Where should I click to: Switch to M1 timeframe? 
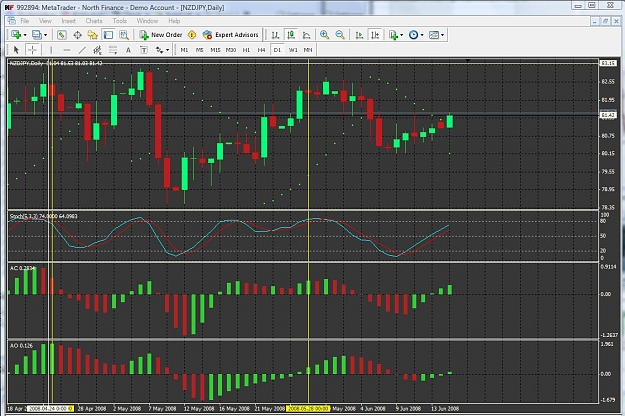(x=184, y=50)
